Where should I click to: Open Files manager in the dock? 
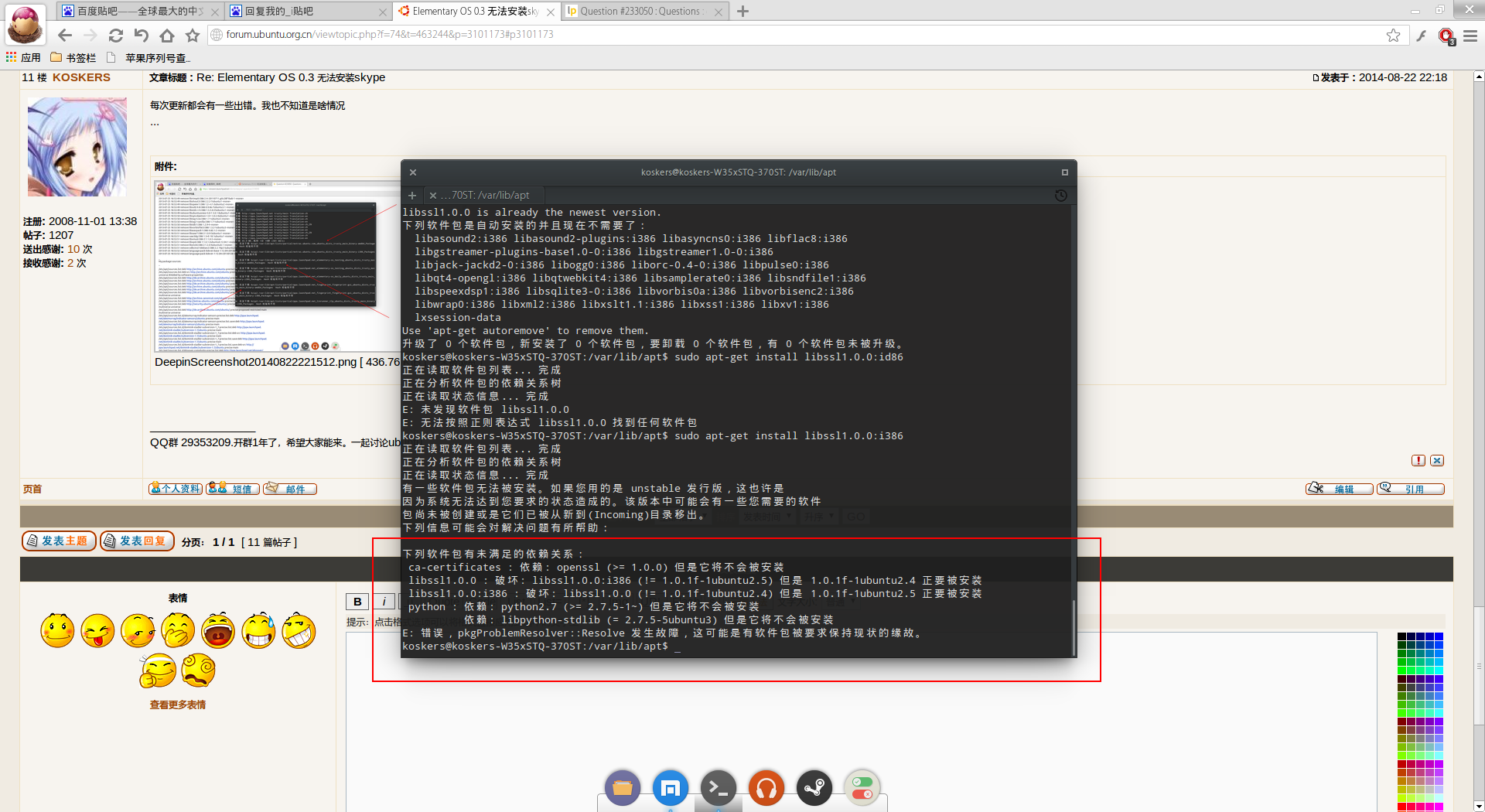click(x=623, y=788)
